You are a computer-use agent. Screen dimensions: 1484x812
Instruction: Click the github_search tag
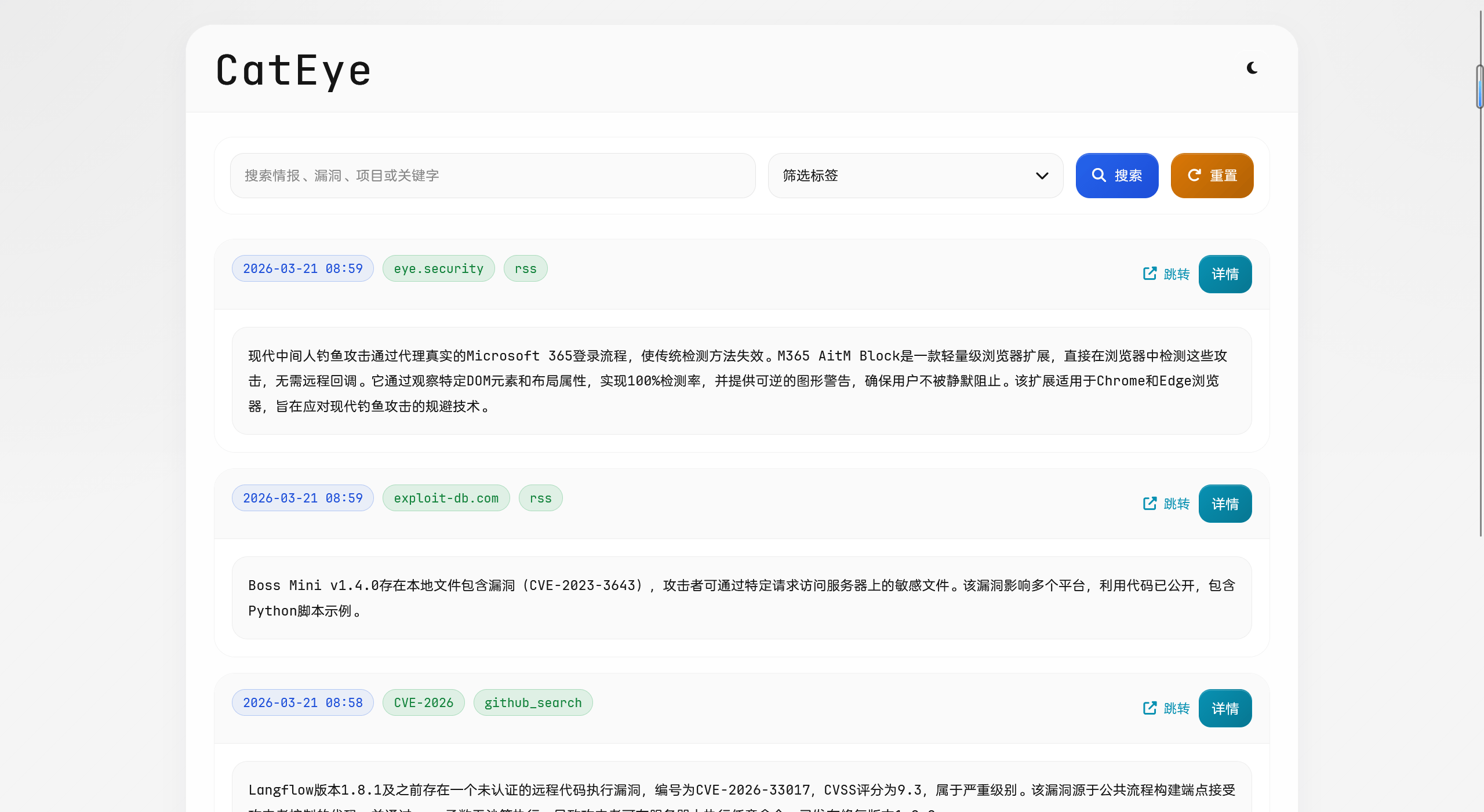[x=533, y=703]
